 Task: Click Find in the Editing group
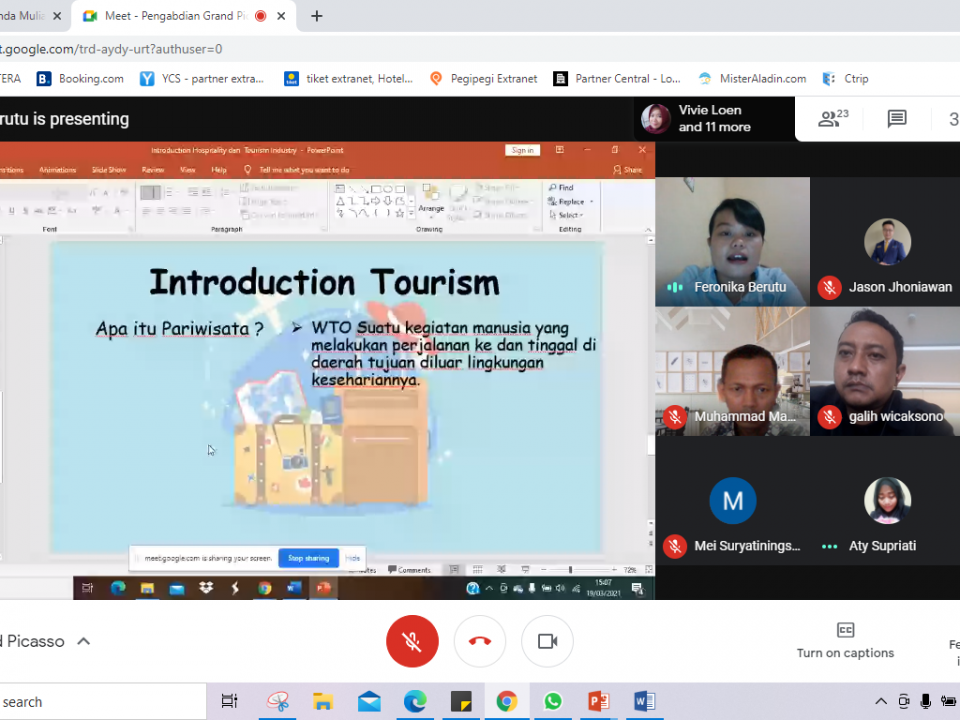561,187
